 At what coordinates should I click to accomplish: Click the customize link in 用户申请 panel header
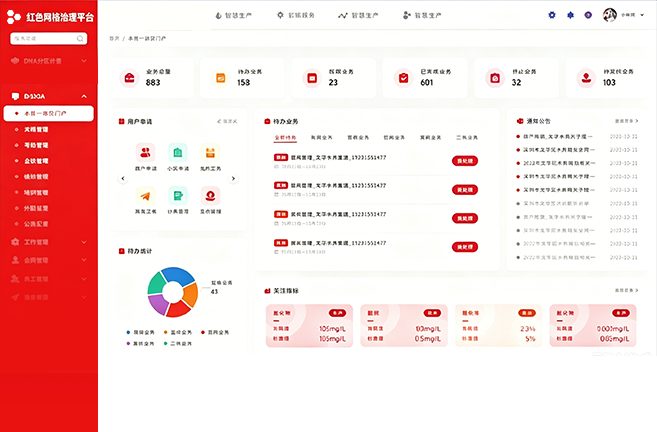[x=227, y=122]
